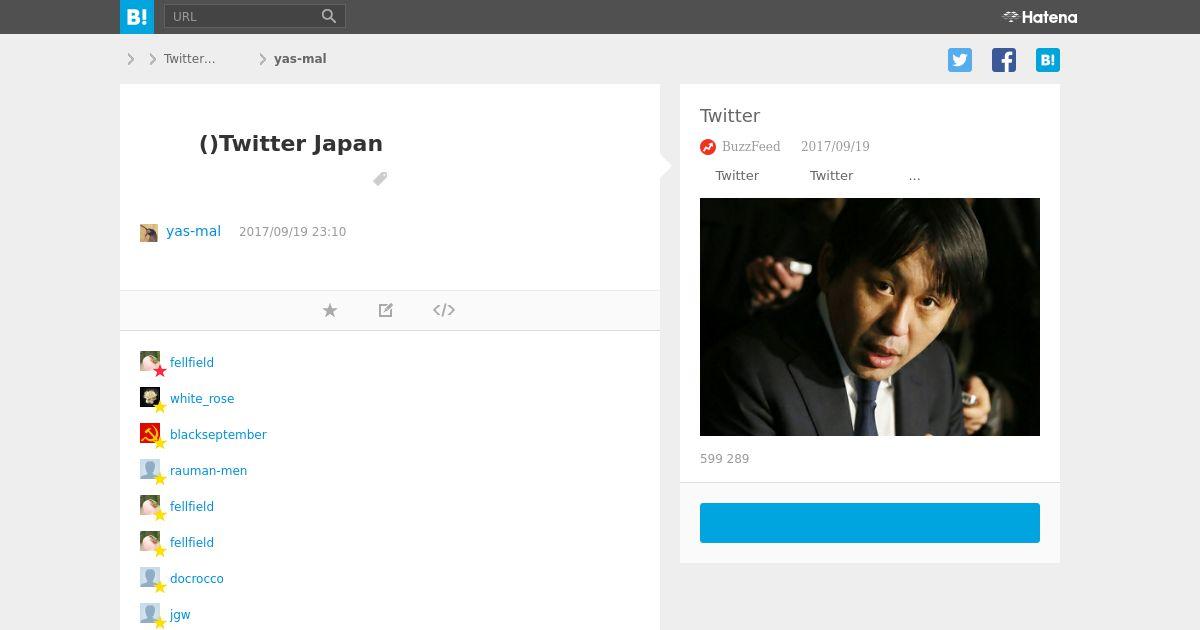The height and width of the screenshot is (630, 1200).
Task: Click the first breadcrumb chevron
Action: click(x=131, y=59)
